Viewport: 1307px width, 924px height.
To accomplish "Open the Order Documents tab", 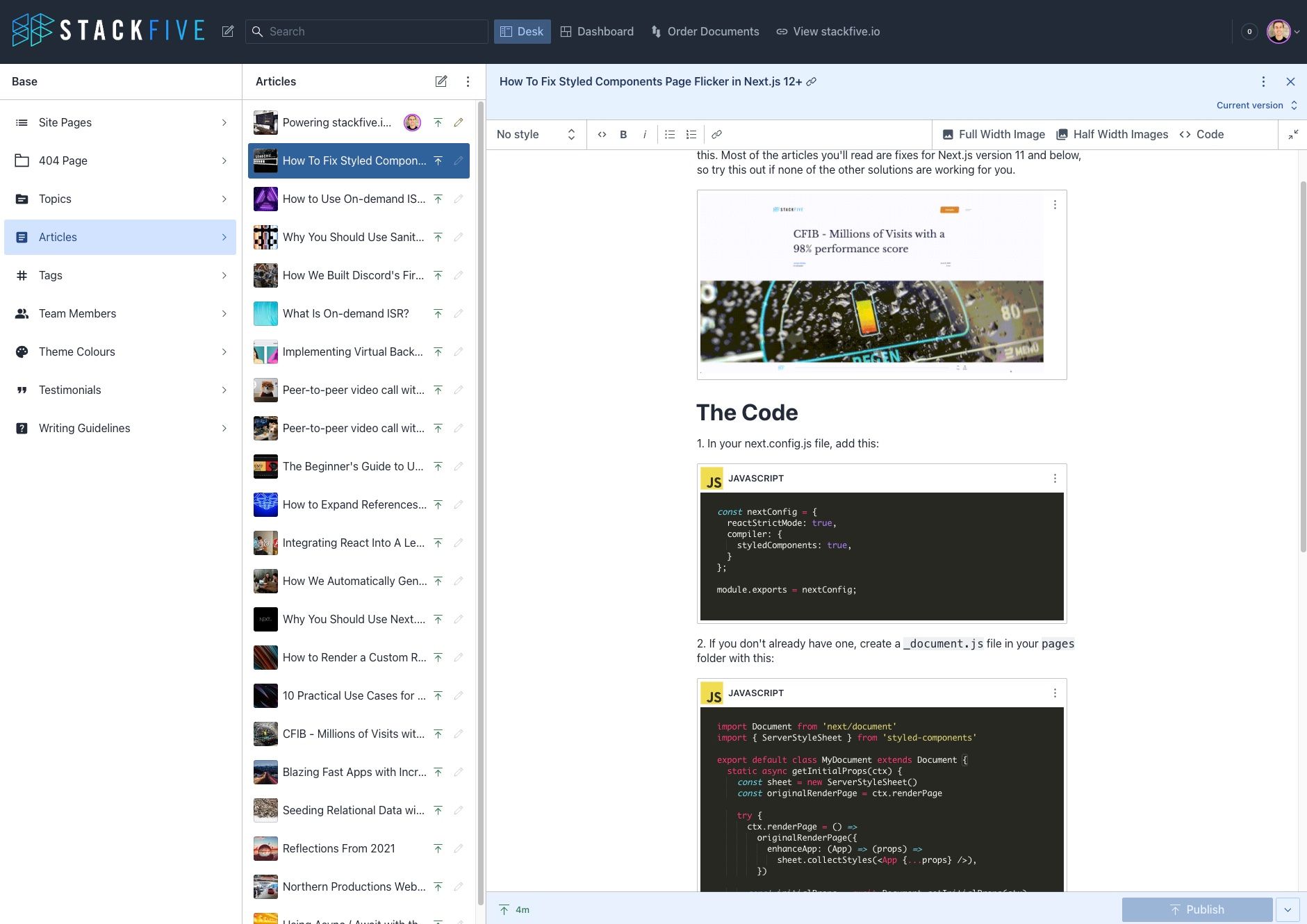I will coord(705,31).
